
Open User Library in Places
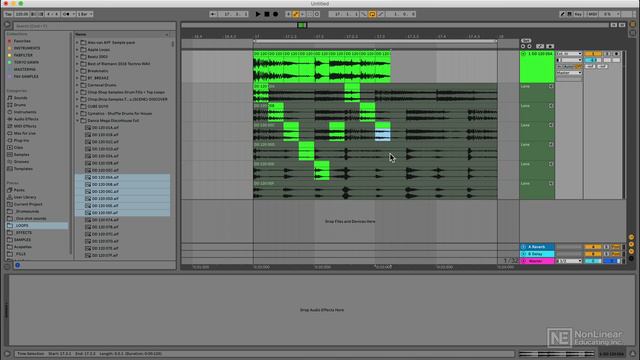[x=24, y=197]
